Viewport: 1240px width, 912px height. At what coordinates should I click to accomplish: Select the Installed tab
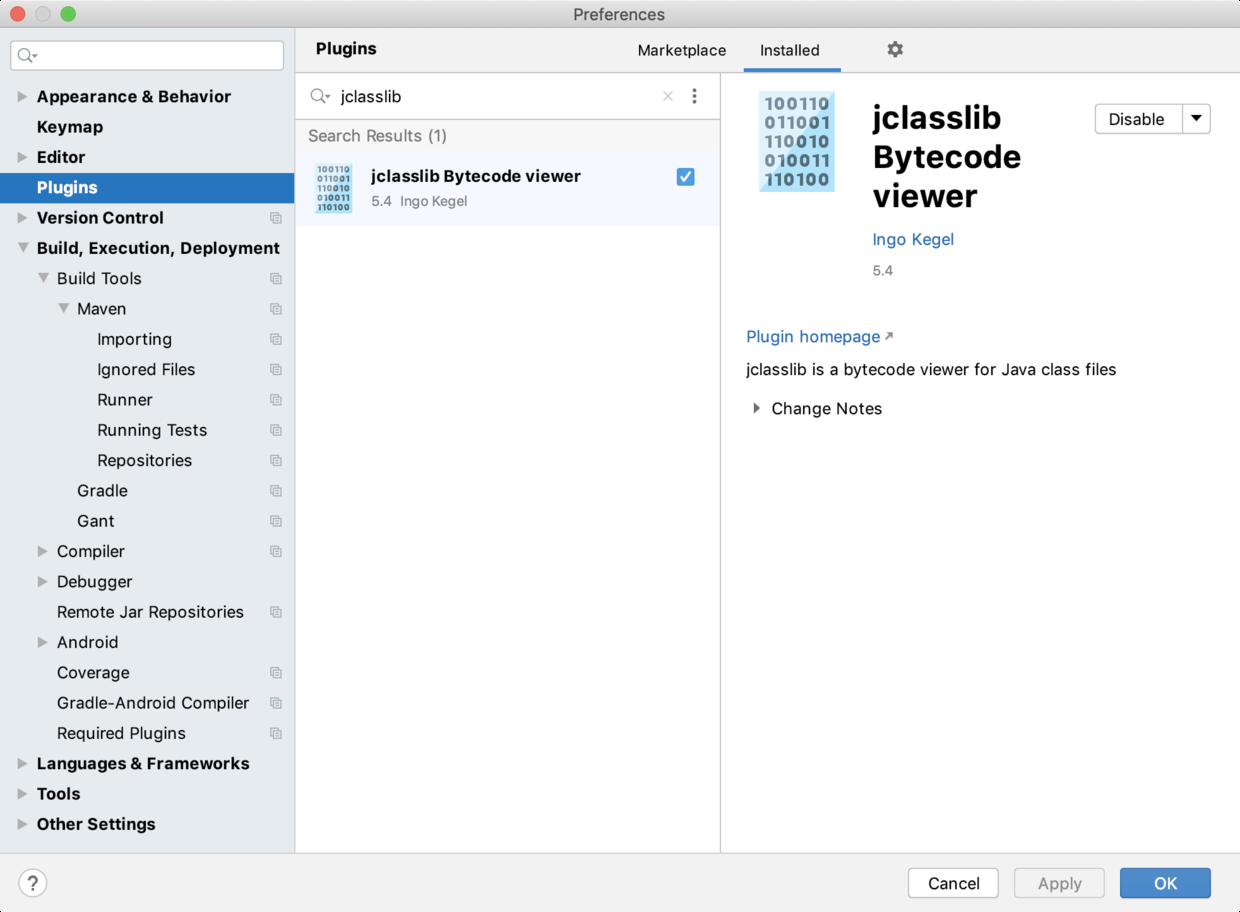pos(790,50)
